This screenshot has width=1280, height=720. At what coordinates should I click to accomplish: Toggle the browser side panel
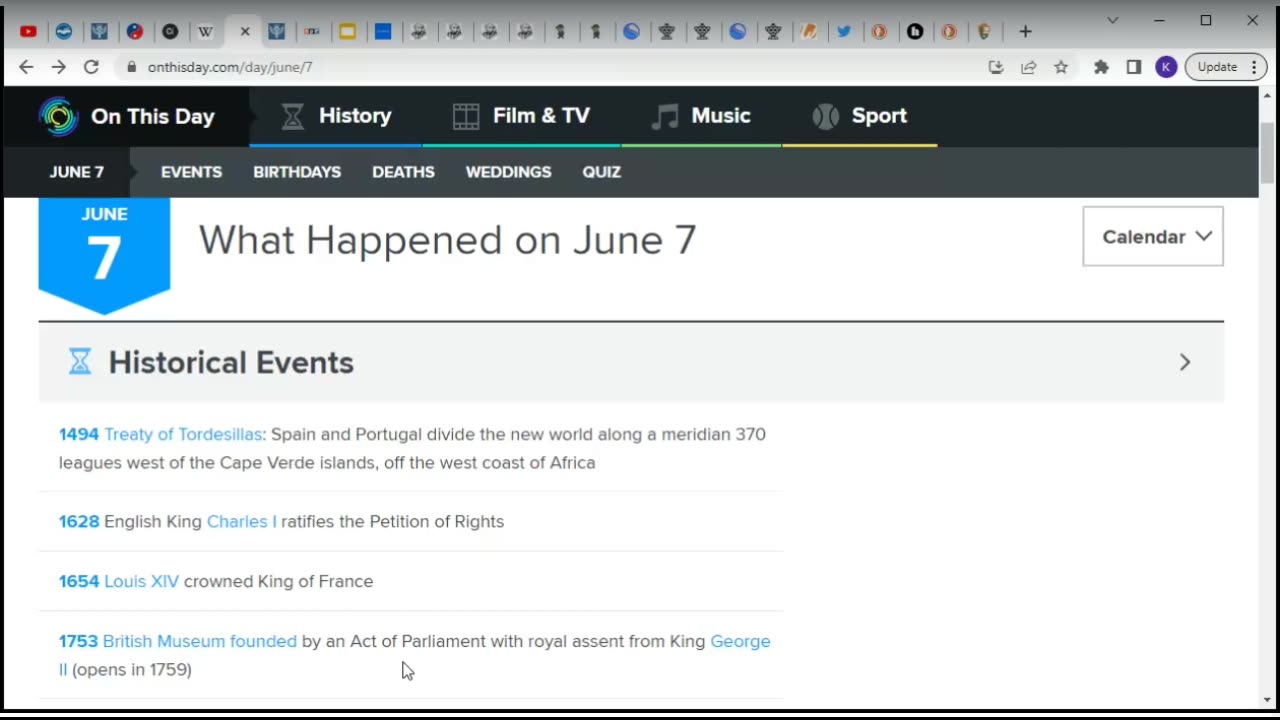(1134, 67)
